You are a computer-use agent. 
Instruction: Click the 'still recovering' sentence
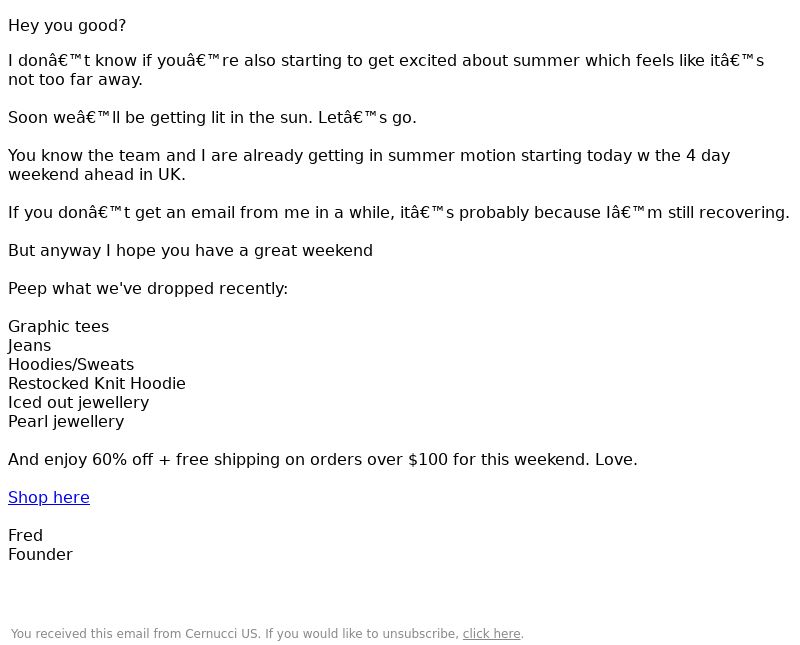point(398,212)
